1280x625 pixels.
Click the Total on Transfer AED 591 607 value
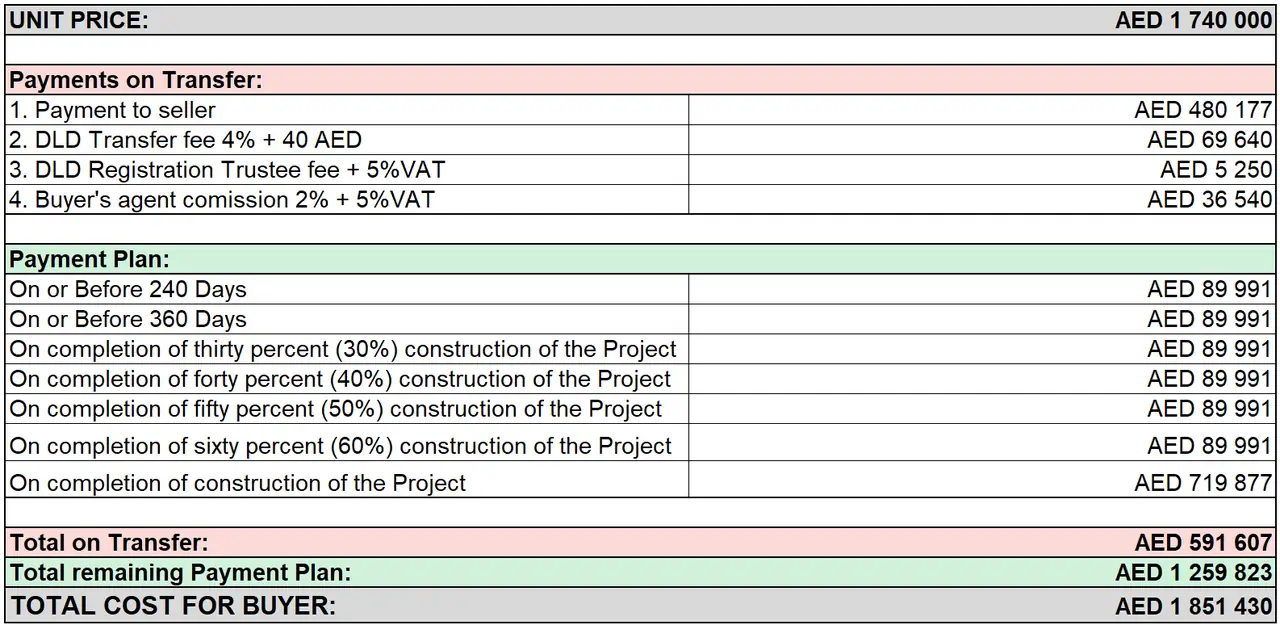point(1203,543)
